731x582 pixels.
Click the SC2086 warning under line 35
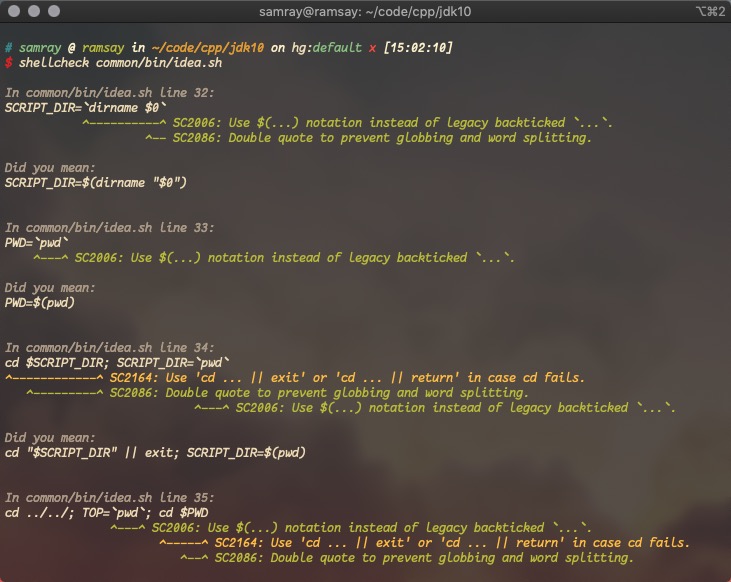(x=424, y=557)
